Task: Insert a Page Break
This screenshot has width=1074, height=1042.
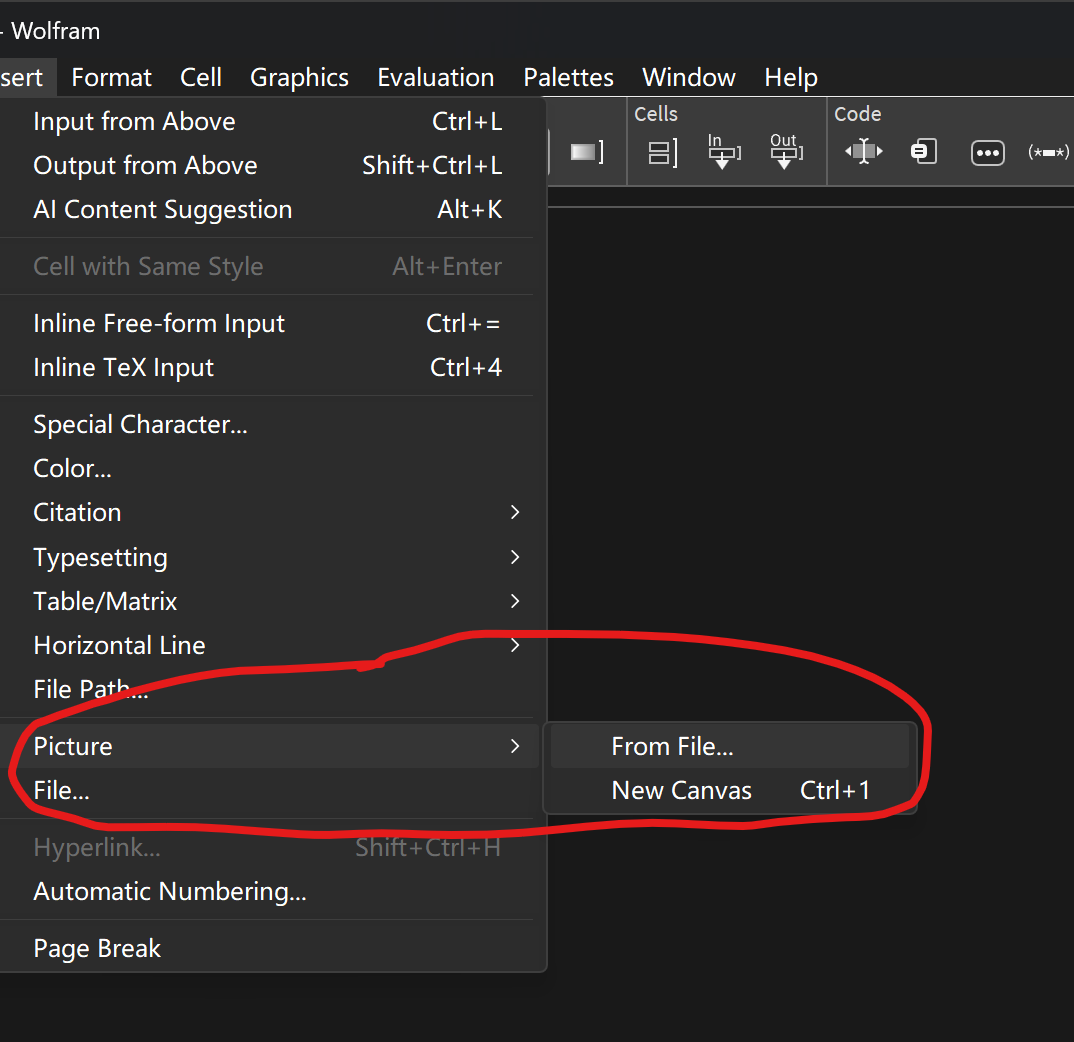Action: pyautogui.click(x=97, y=948)
